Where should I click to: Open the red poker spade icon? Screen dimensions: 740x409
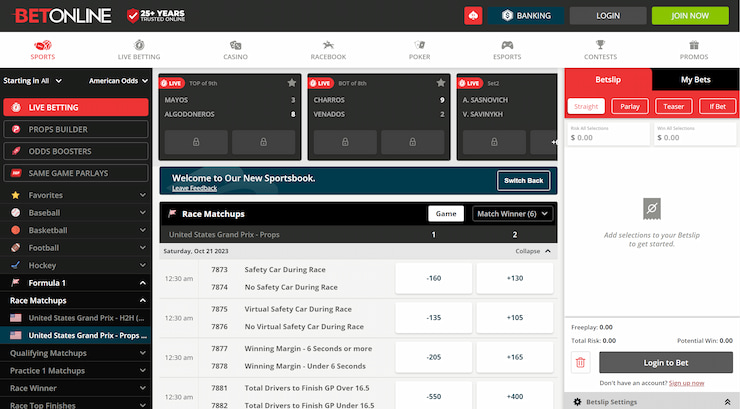473,16
